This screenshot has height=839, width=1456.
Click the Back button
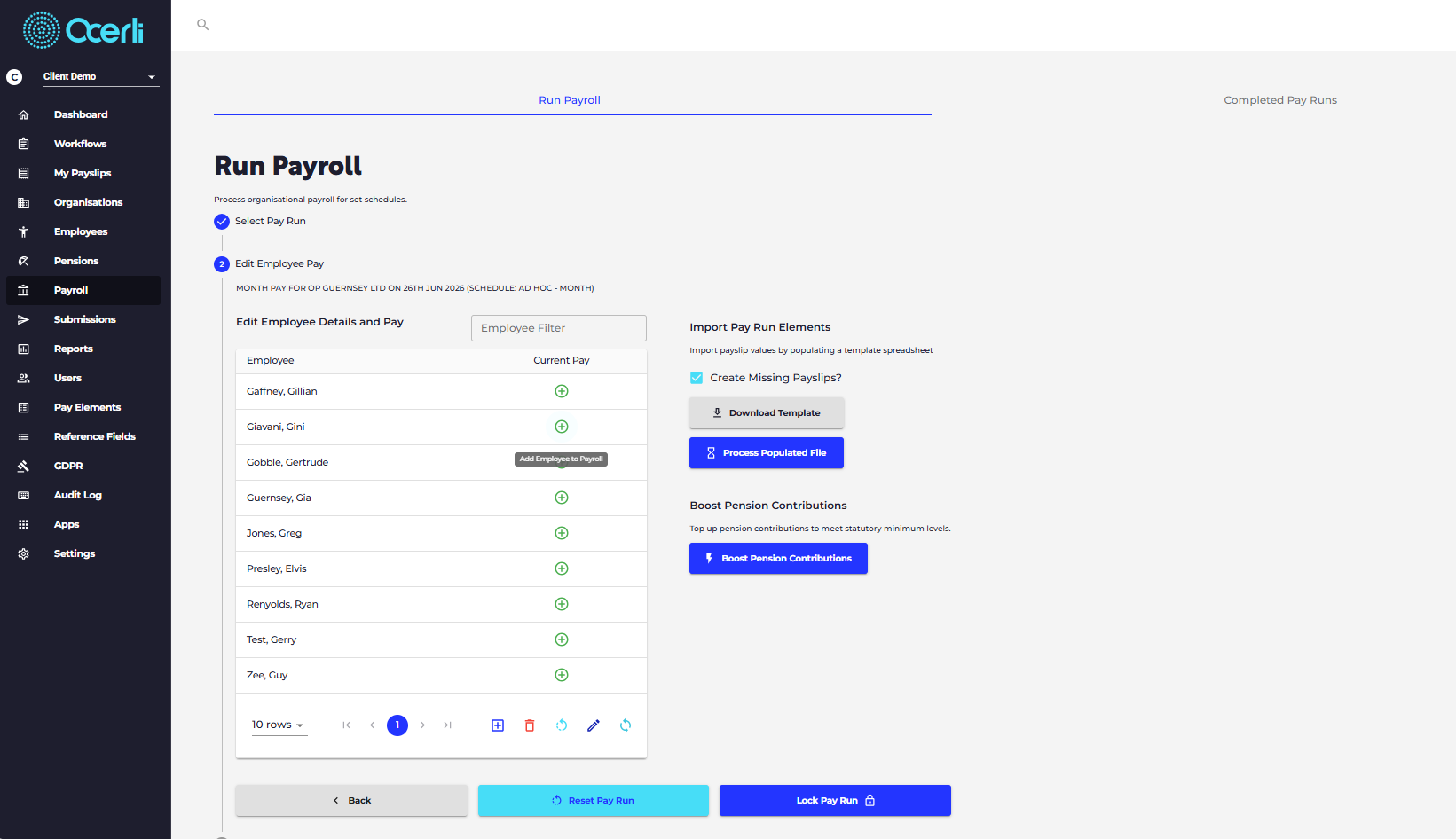point(351,801)
